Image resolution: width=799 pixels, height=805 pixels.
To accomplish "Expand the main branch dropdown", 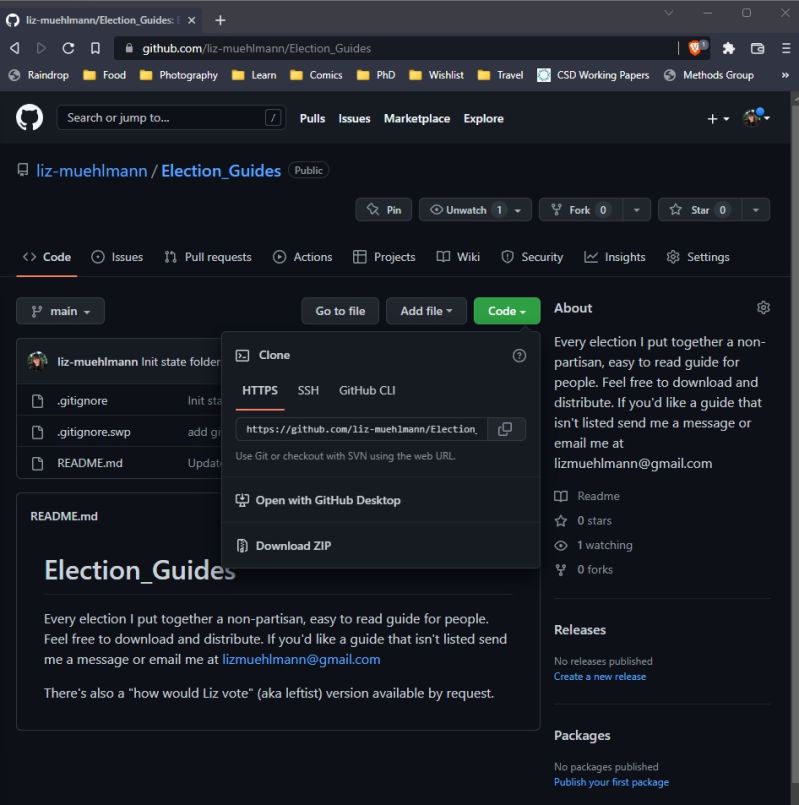I will (x=60, y=311).
